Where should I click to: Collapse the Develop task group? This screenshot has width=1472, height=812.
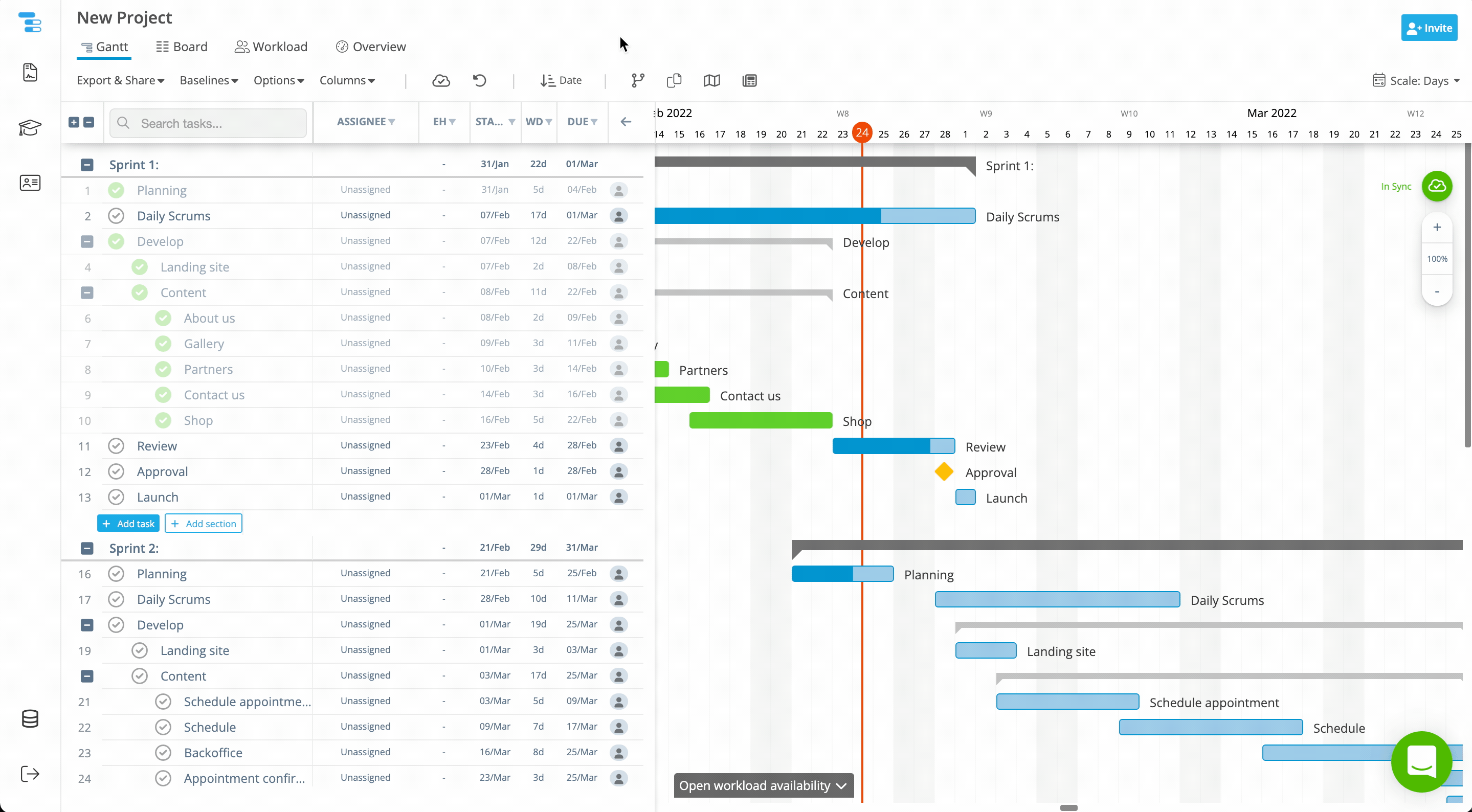(x=87, y=241)
